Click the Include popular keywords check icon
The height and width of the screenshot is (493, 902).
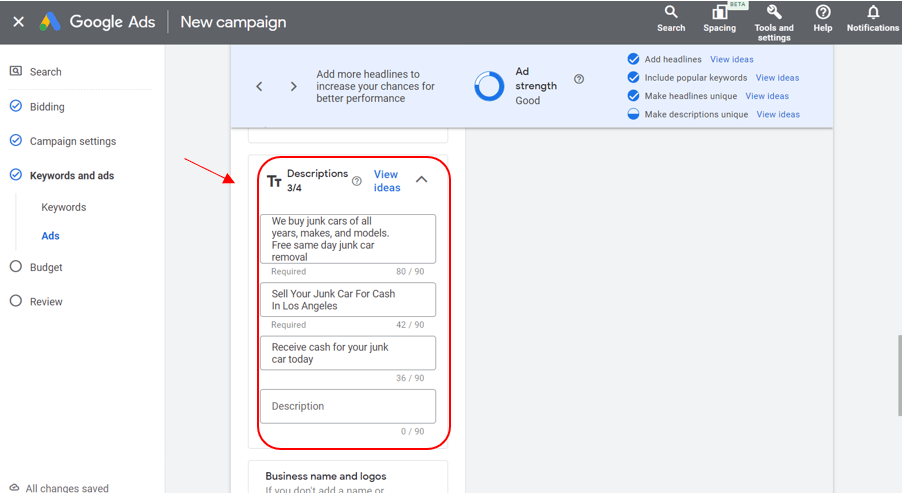click(x=633, y=78)
